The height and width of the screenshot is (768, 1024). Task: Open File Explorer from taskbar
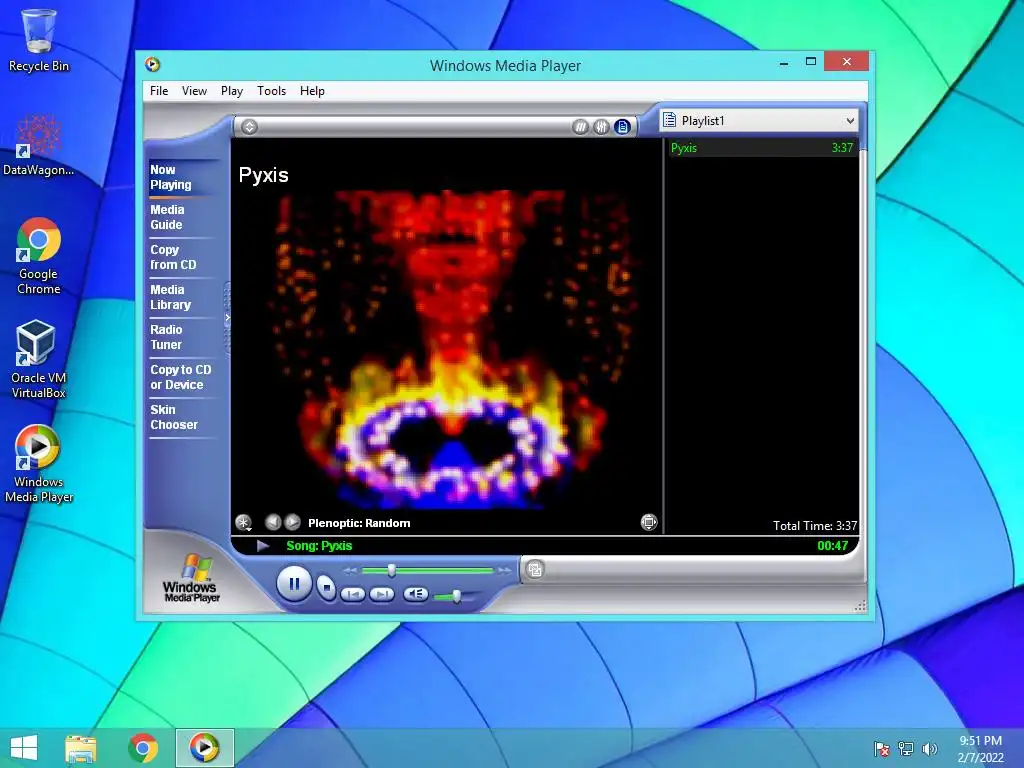point(81,748)
